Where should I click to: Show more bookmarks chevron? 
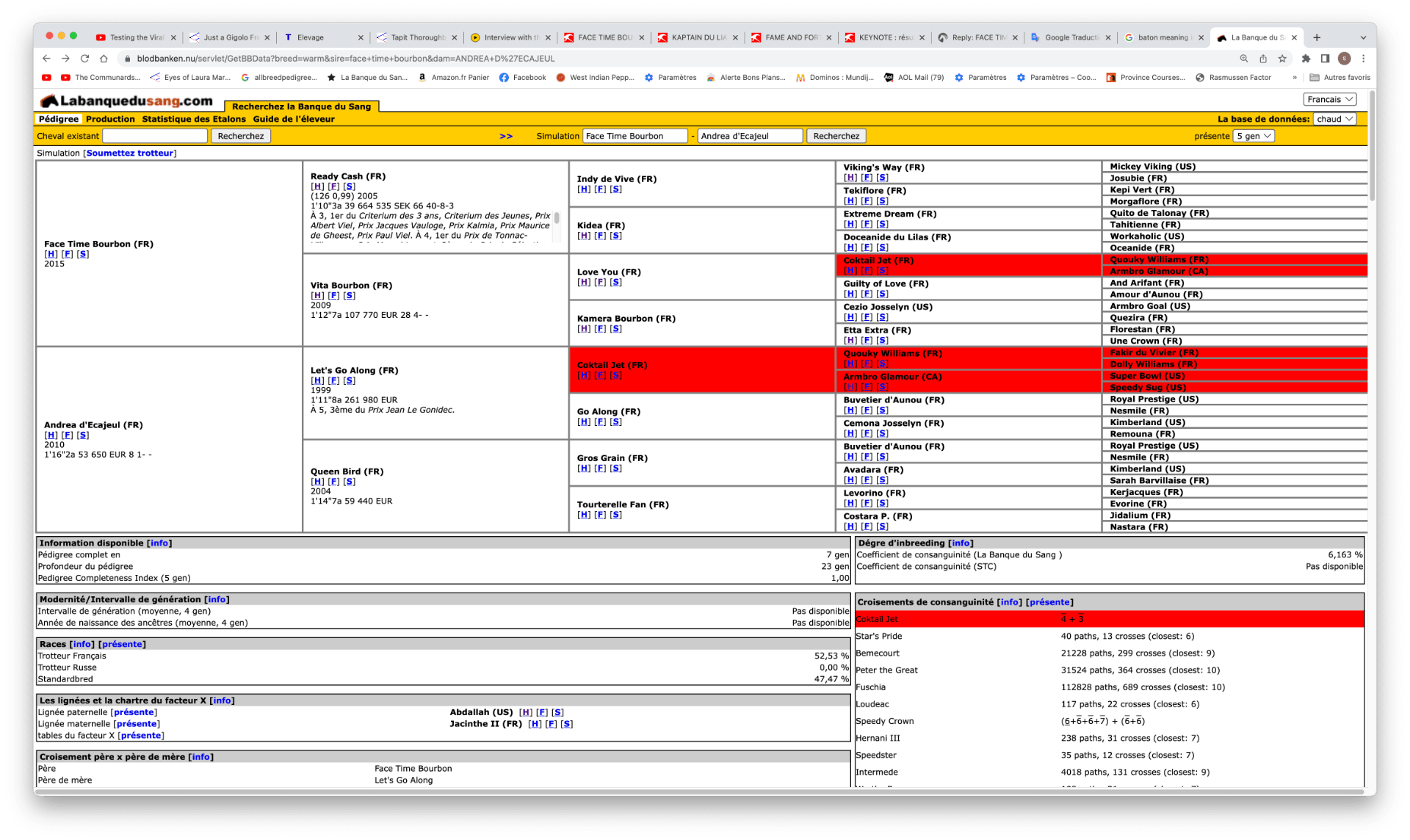(x=1294, y=77)
